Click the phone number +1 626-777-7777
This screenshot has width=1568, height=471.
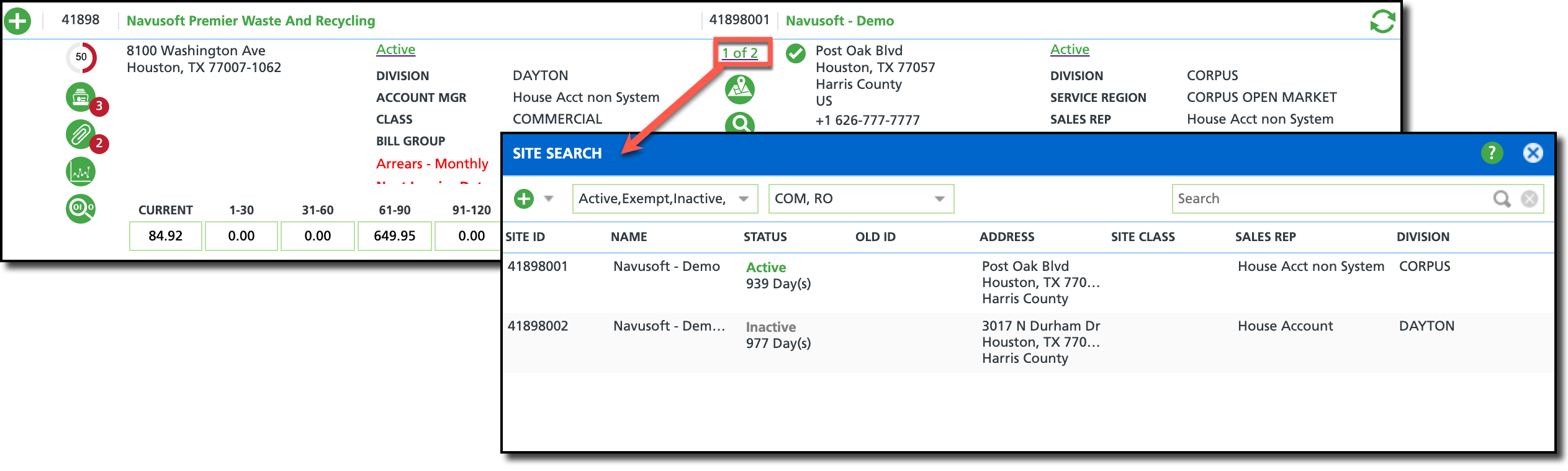pyautogui.click(x=868, y=121)
